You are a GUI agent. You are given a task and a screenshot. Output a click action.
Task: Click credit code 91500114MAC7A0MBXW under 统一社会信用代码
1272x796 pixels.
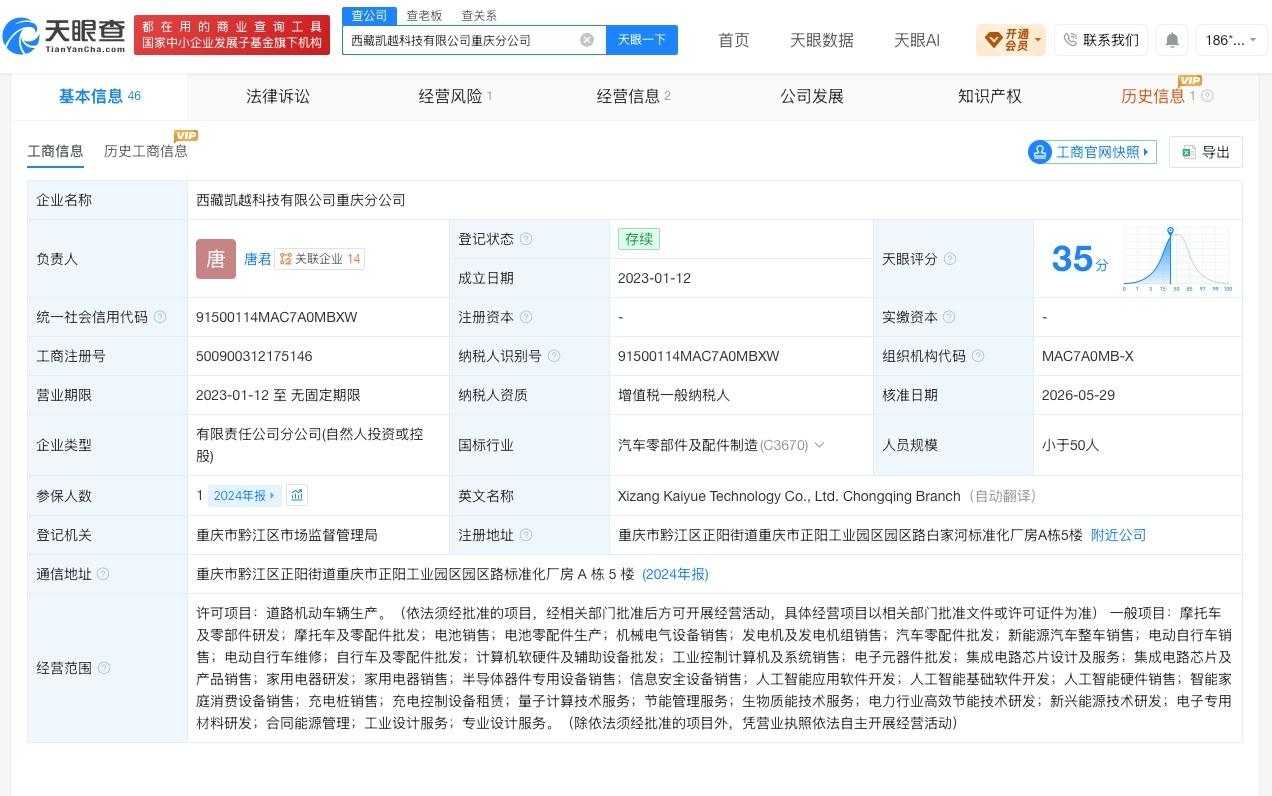(277, 317)
